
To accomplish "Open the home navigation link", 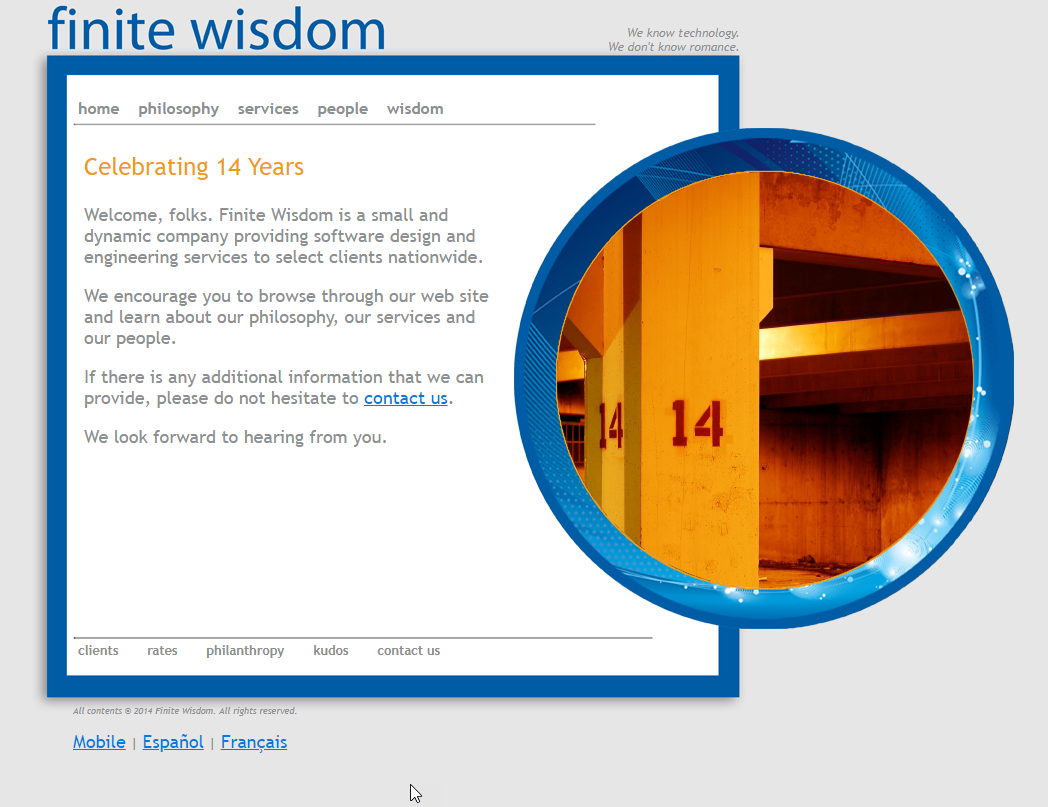I will point(98,108).
